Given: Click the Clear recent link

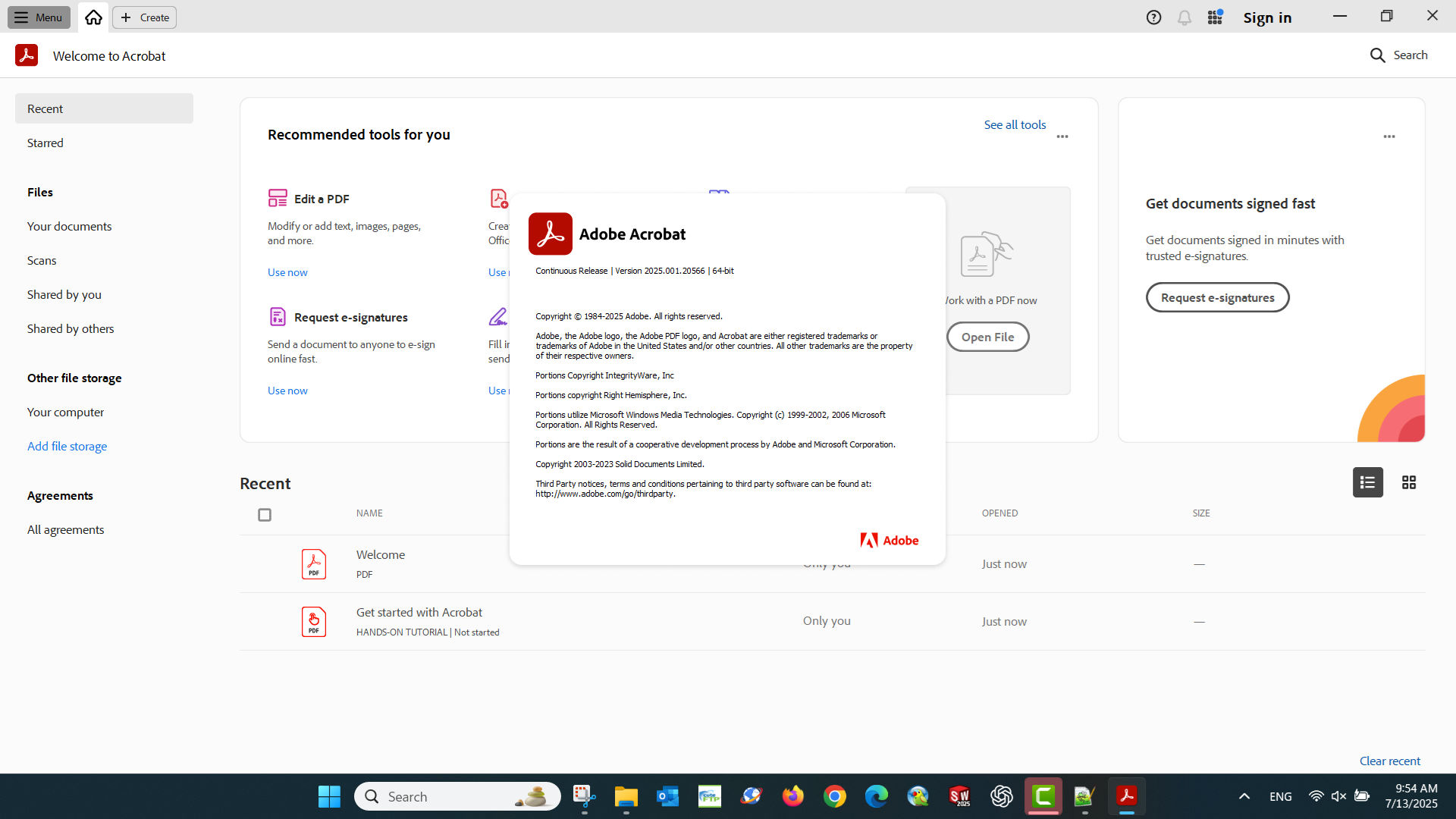Looking at the screenshot, I should (x=1390, y=761).
